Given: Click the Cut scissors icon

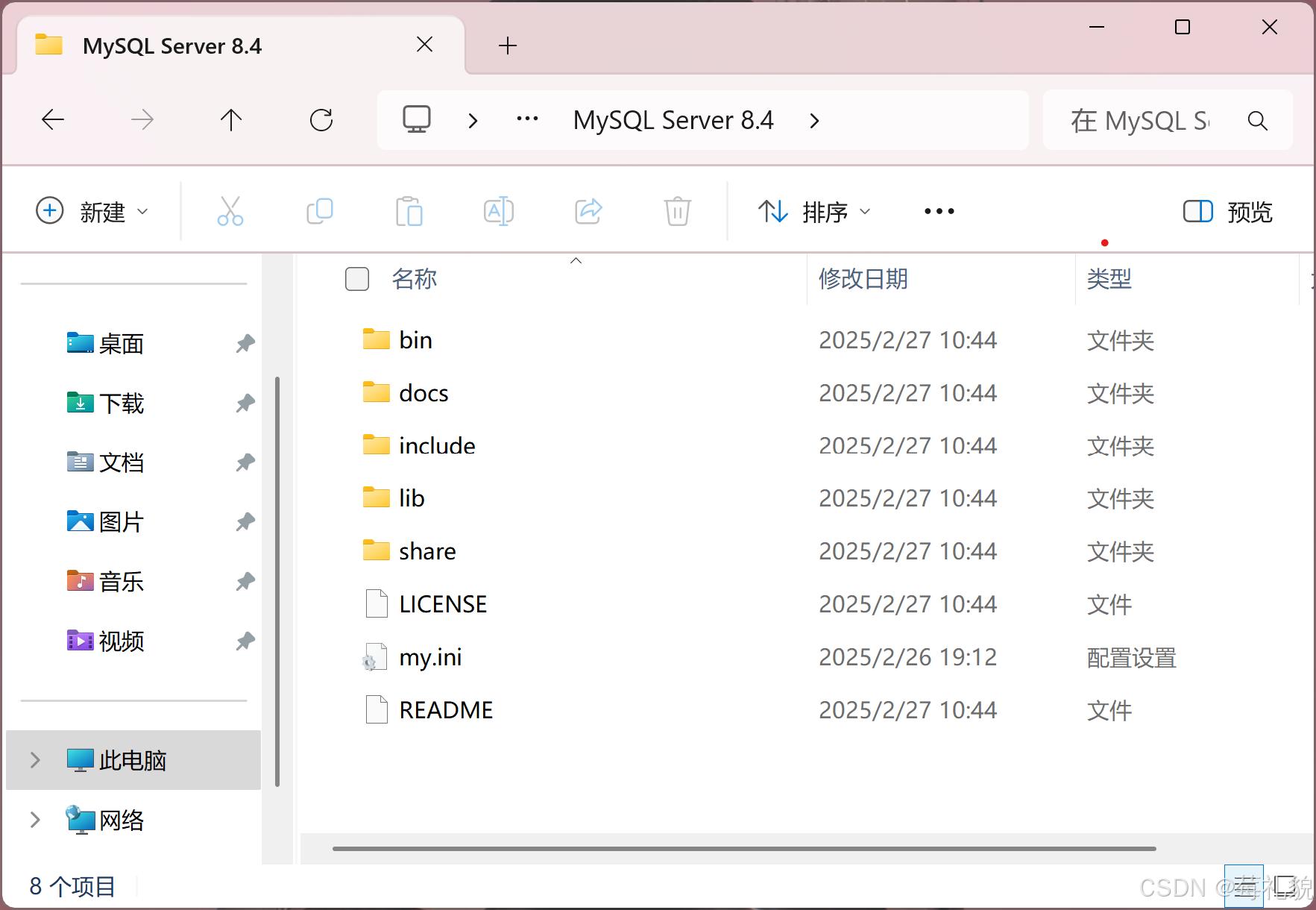Looking at the screenshot, I should click(x=230, y=212).
